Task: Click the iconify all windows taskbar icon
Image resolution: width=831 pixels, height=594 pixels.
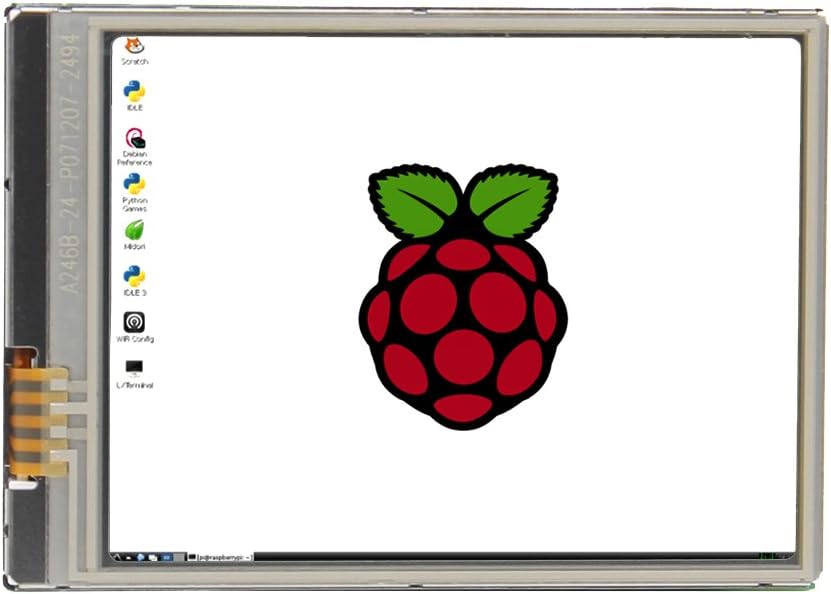Action: [x=153, y=558]
